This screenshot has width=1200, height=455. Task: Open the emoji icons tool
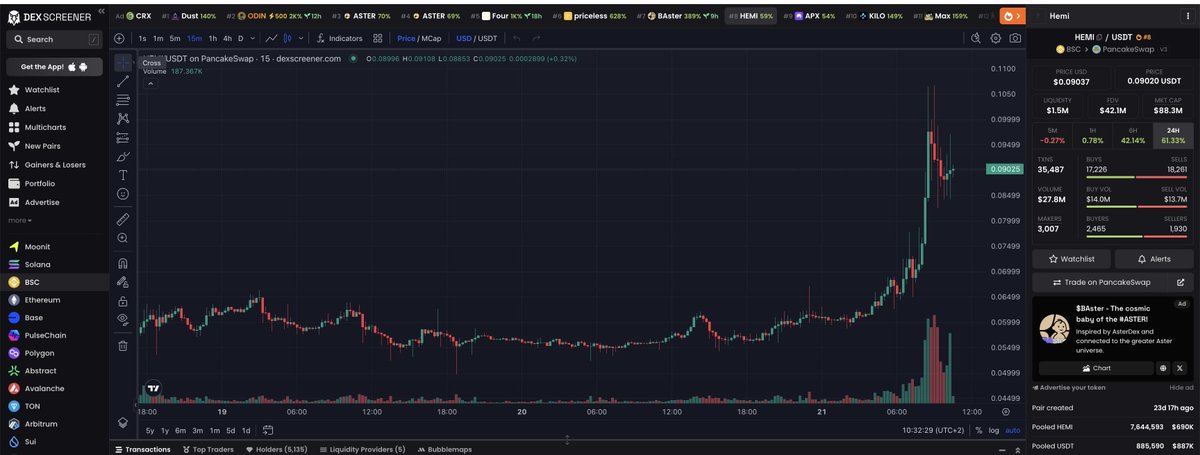123,194
